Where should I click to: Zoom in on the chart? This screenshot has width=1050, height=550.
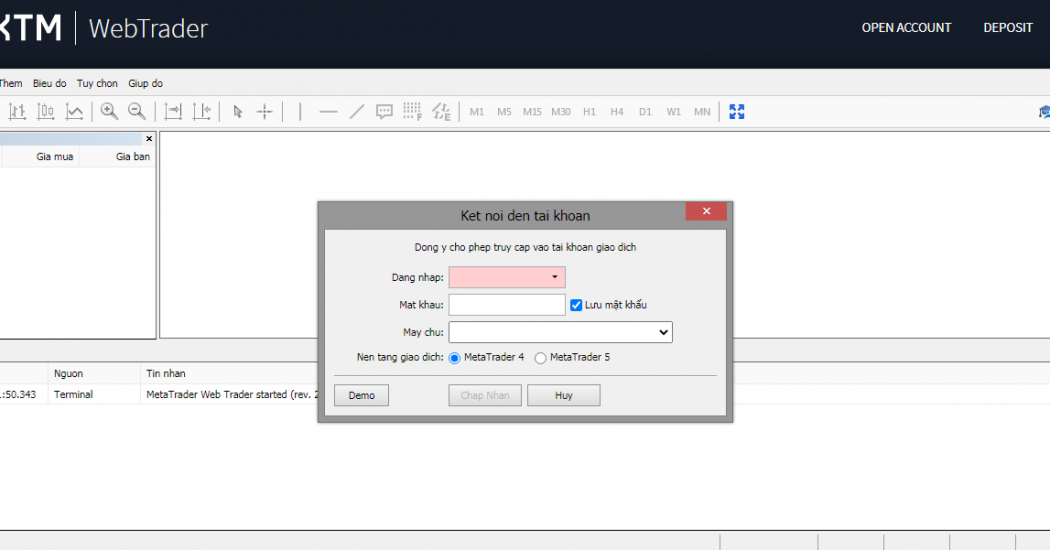[109, 112]
